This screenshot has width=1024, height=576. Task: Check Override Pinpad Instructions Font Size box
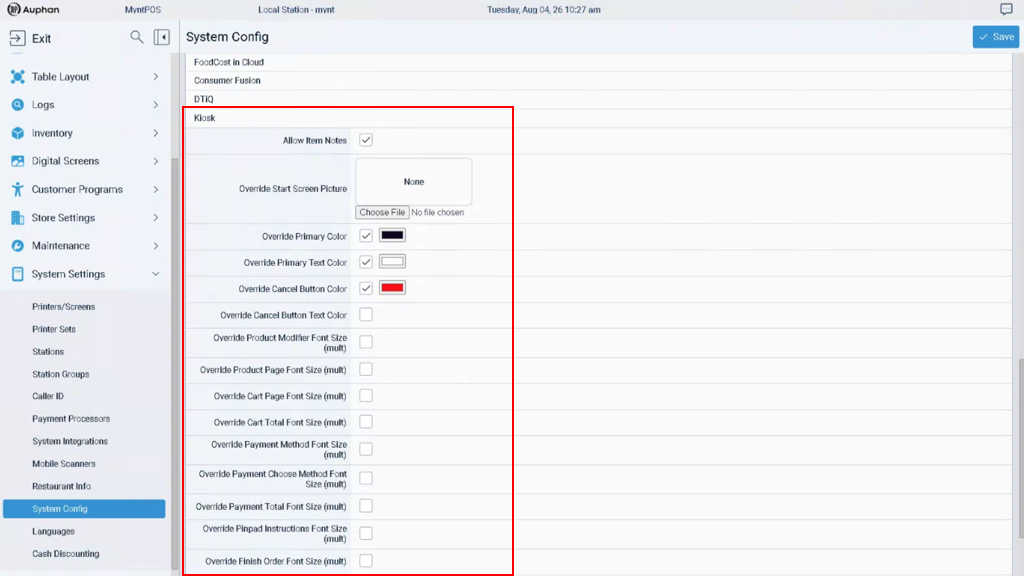366,534
